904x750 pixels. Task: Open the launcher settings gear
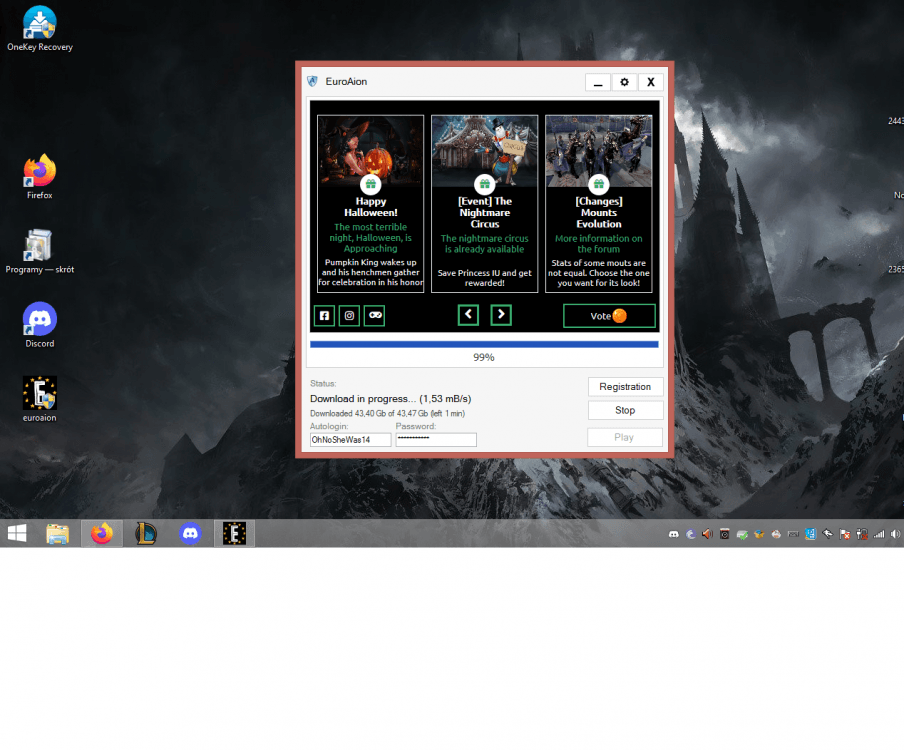(624, 82)
